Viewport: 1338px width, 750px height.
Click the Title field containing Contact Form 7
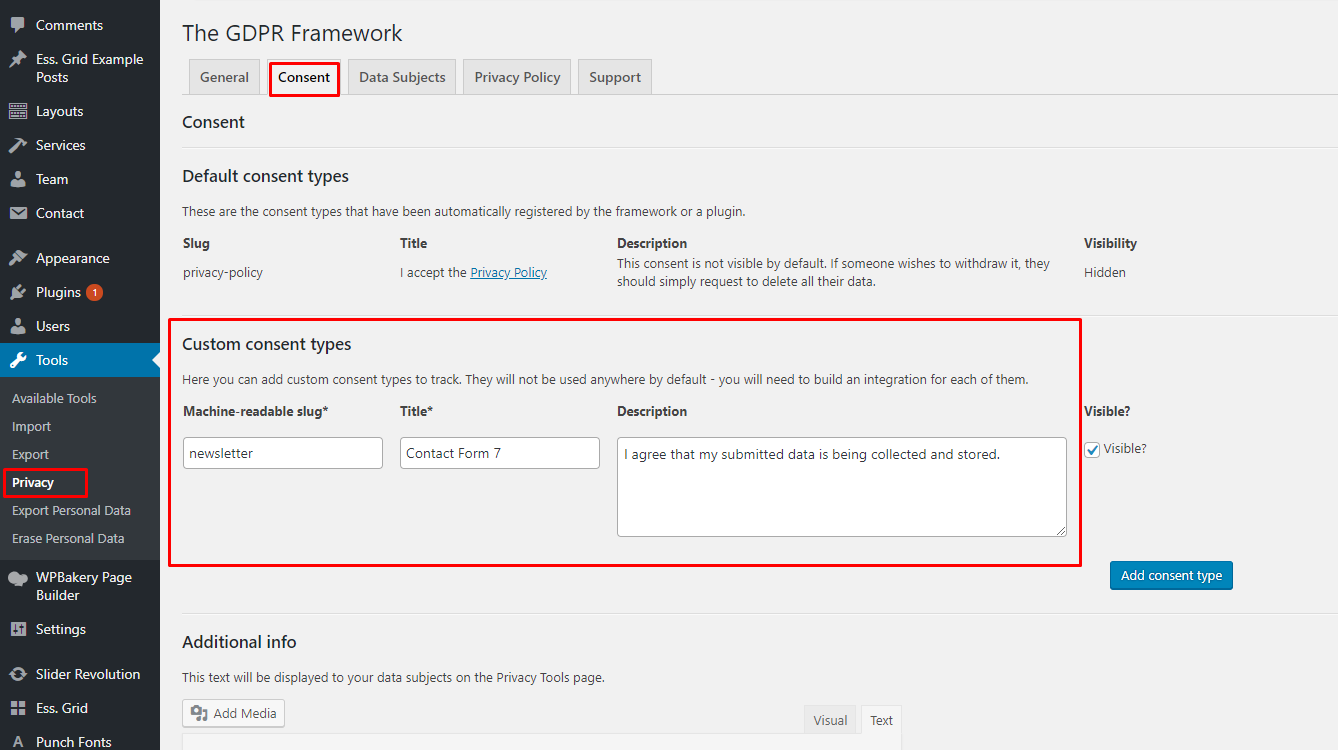point(499,453)
